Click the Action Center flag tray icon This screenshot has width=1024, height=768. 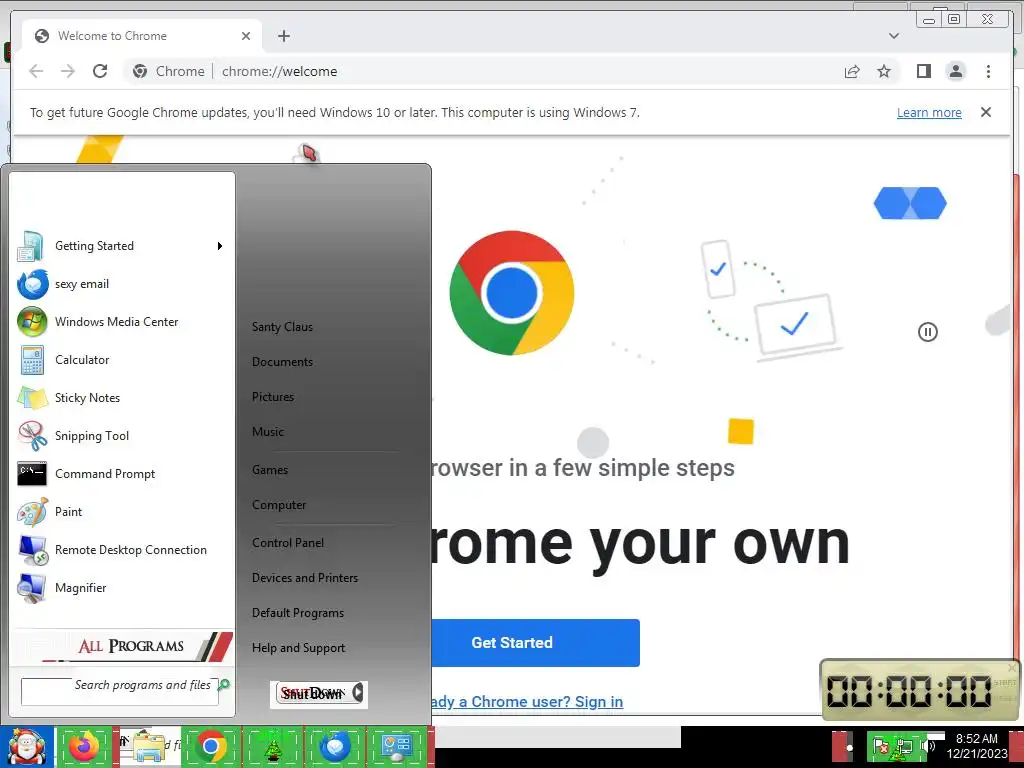pos(881,746)
